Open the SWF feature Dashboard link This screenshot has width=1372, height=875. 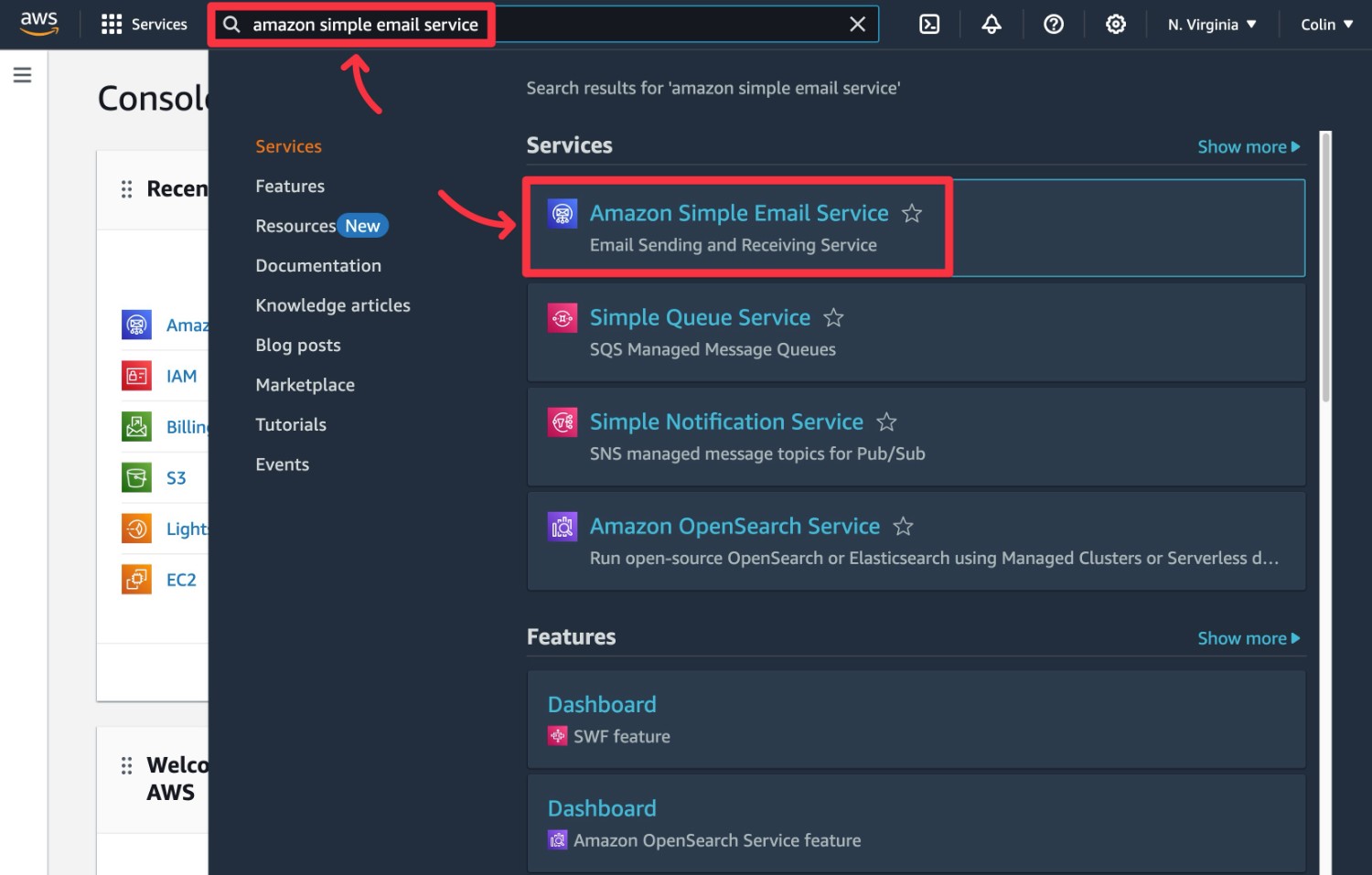coord(602,705)
